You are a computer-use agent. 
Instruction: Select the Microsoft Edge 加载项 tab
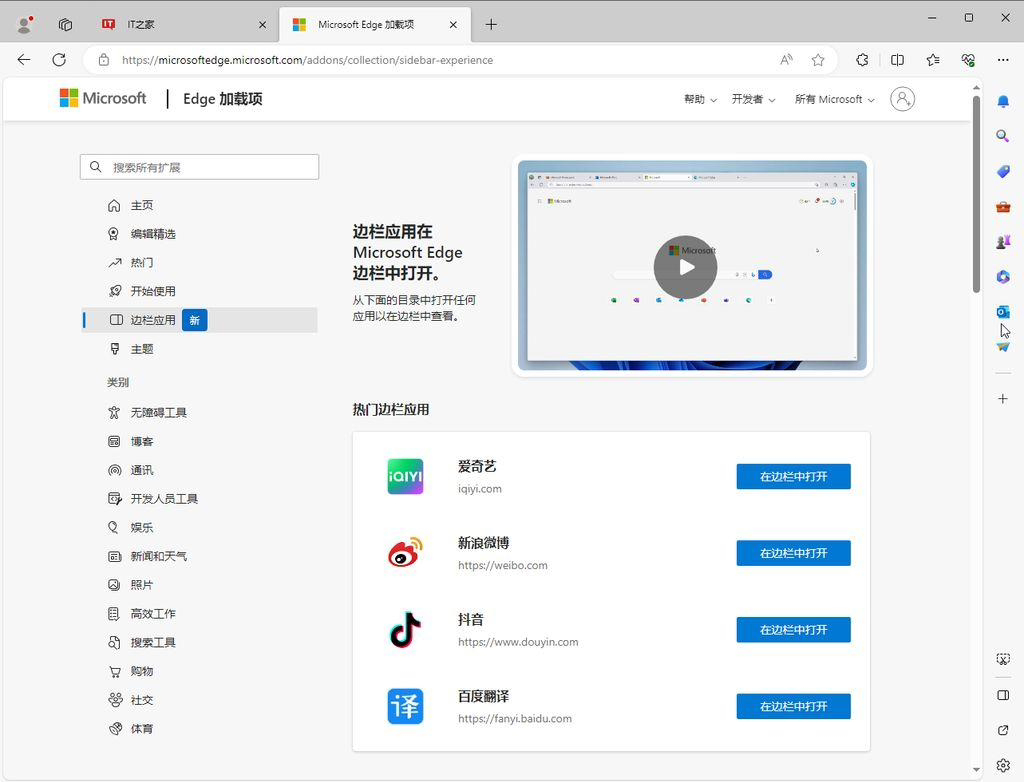point(375,25)
